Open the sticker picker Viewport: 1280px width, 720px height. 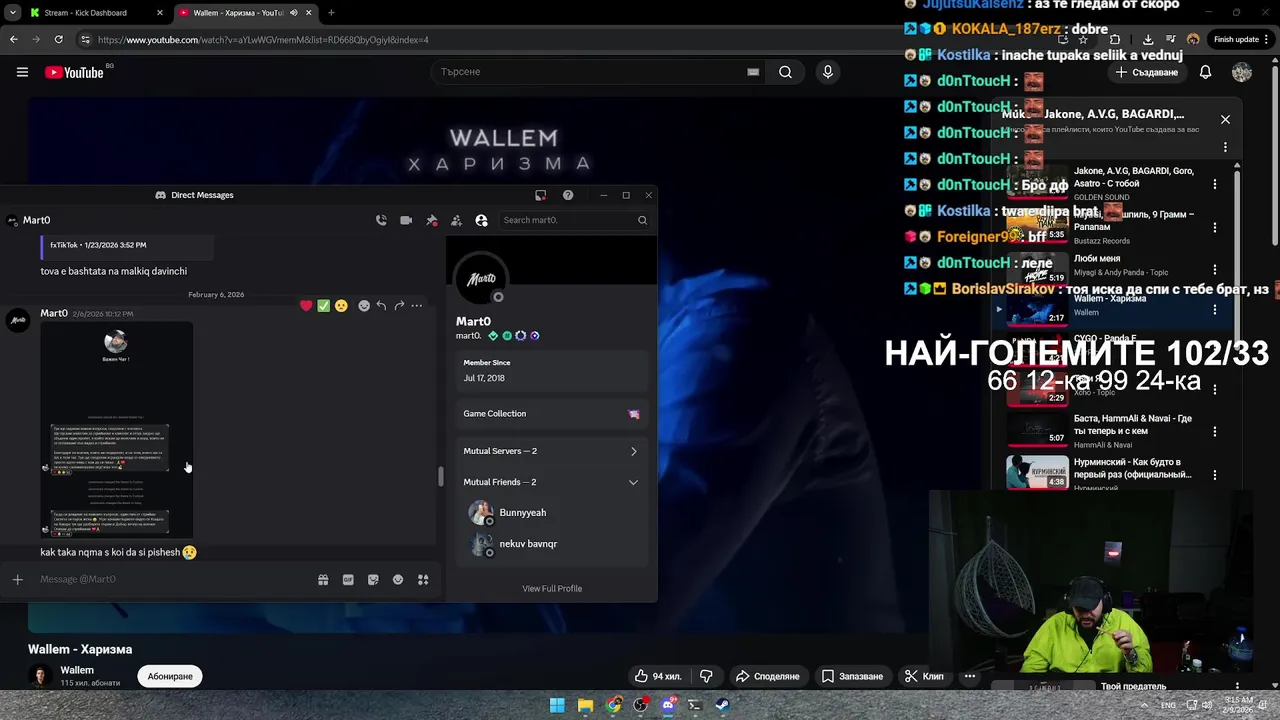(373, 579)
